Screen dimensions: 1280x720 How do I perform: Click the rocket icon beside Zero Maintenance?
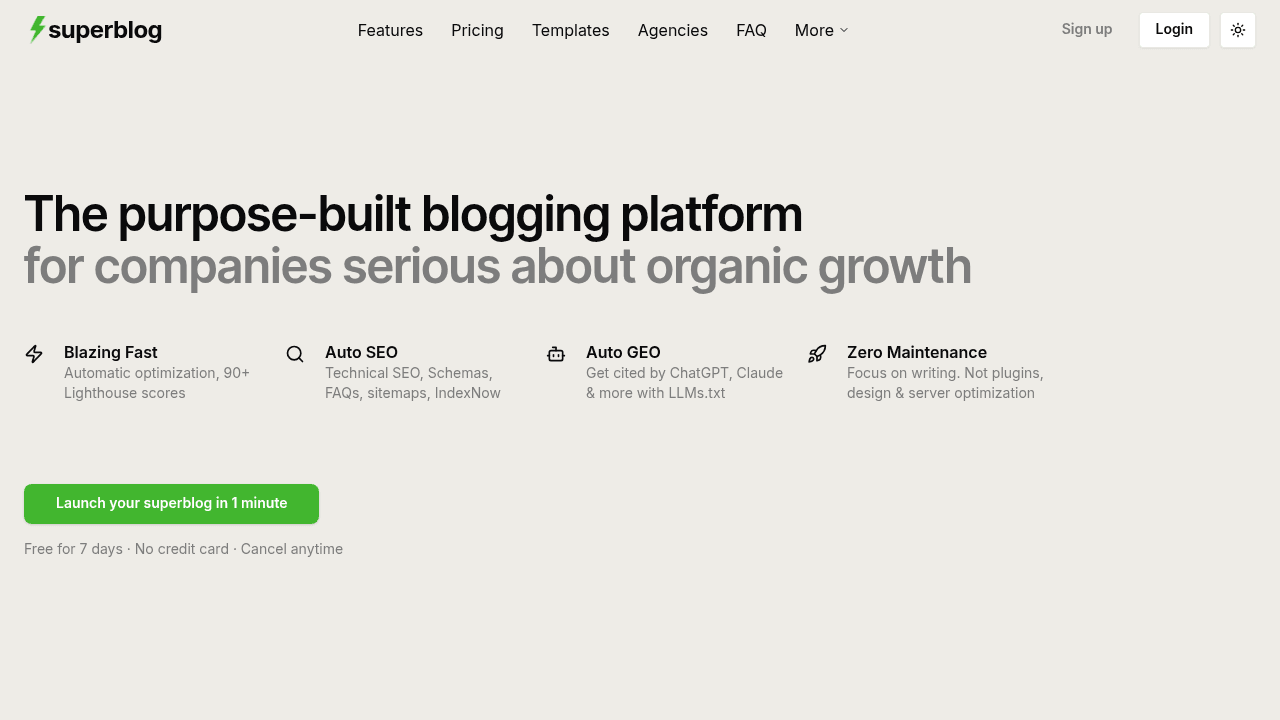tap(817, 354)
